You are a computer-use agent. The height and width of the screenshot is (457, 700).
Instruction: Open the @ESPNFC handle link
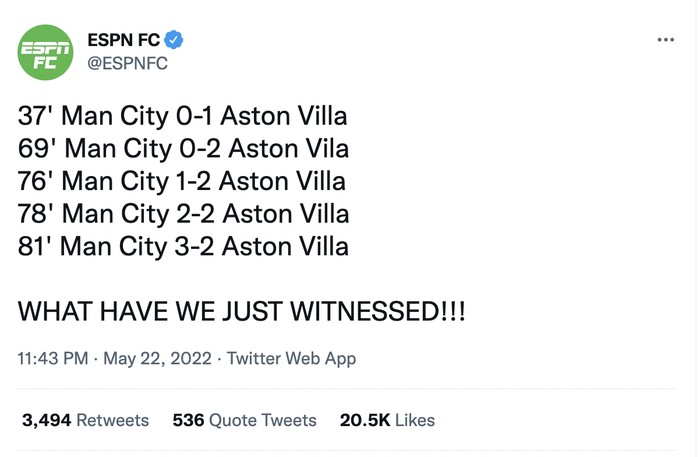[x=127, y=65]
